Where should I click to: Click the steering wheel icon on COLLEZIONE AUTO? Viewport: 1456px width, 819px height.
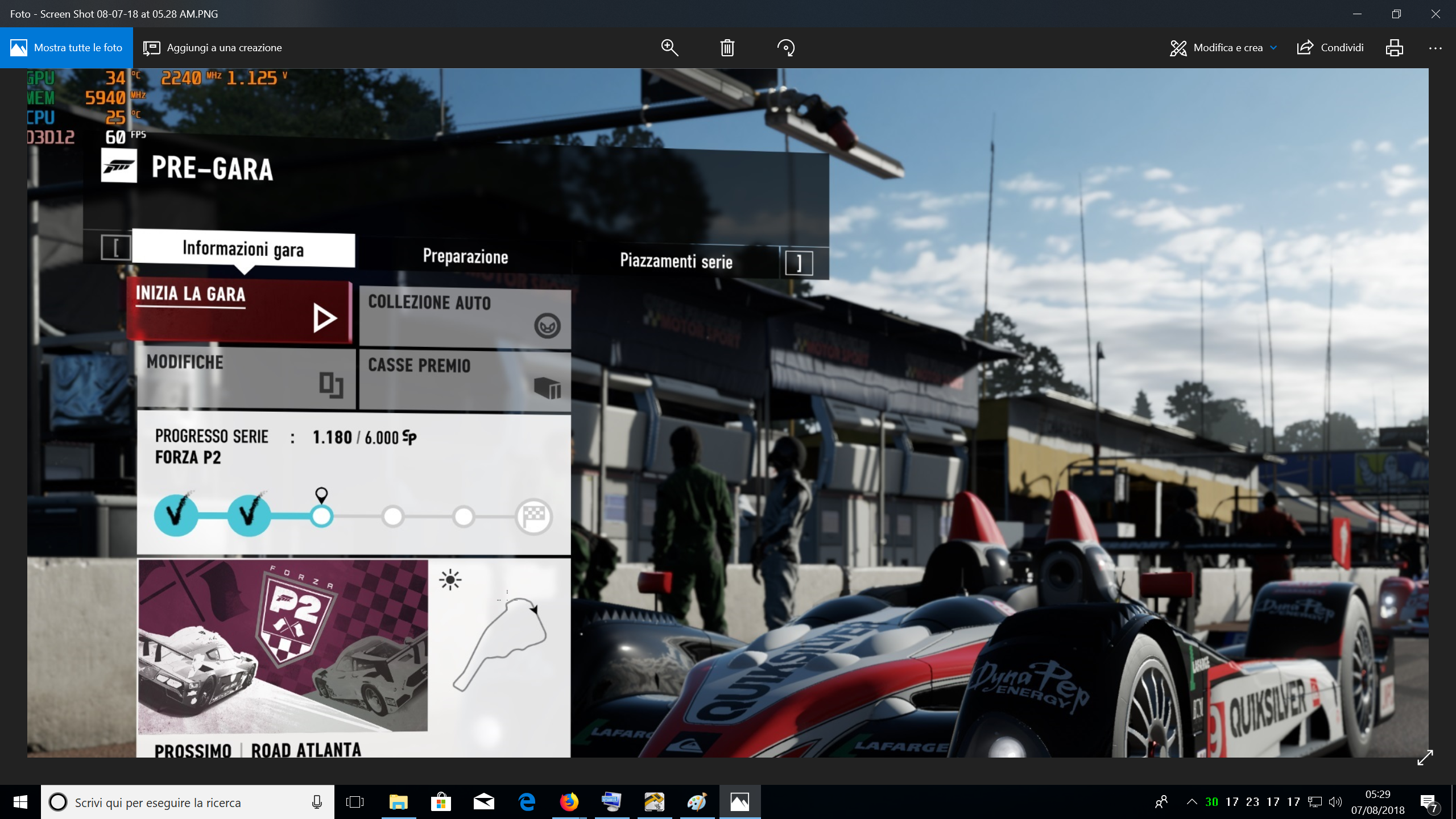(x=547, y=326)
